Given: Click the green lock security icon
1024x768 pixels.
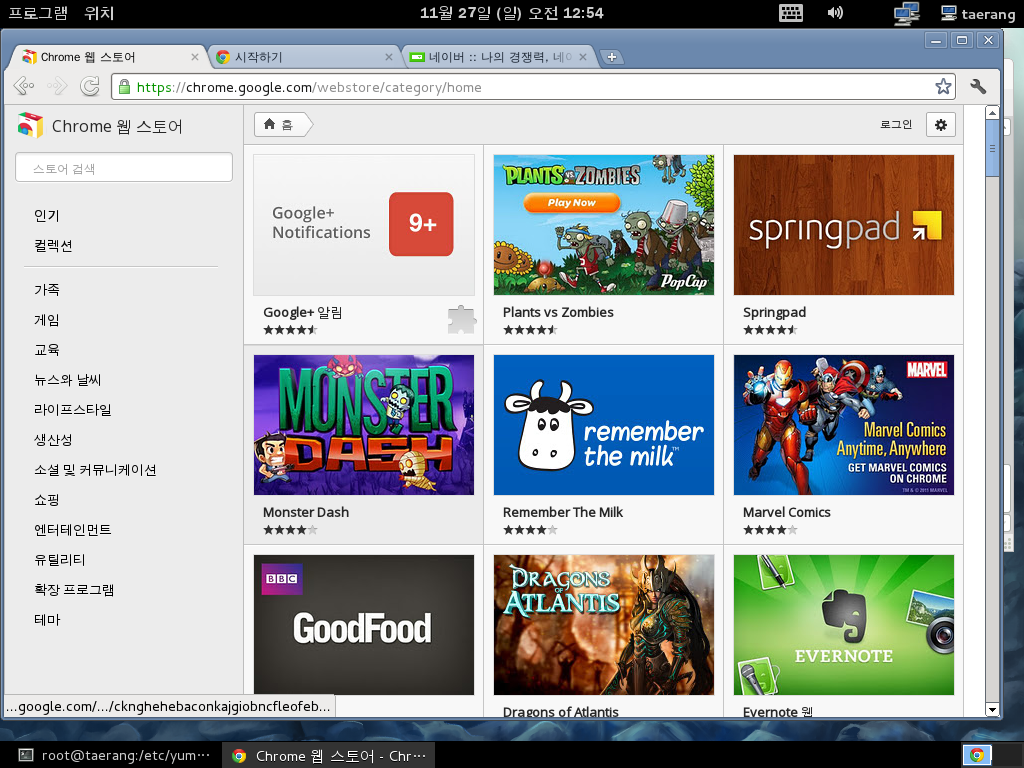Looking at the screenshot, I should (124, 87).
